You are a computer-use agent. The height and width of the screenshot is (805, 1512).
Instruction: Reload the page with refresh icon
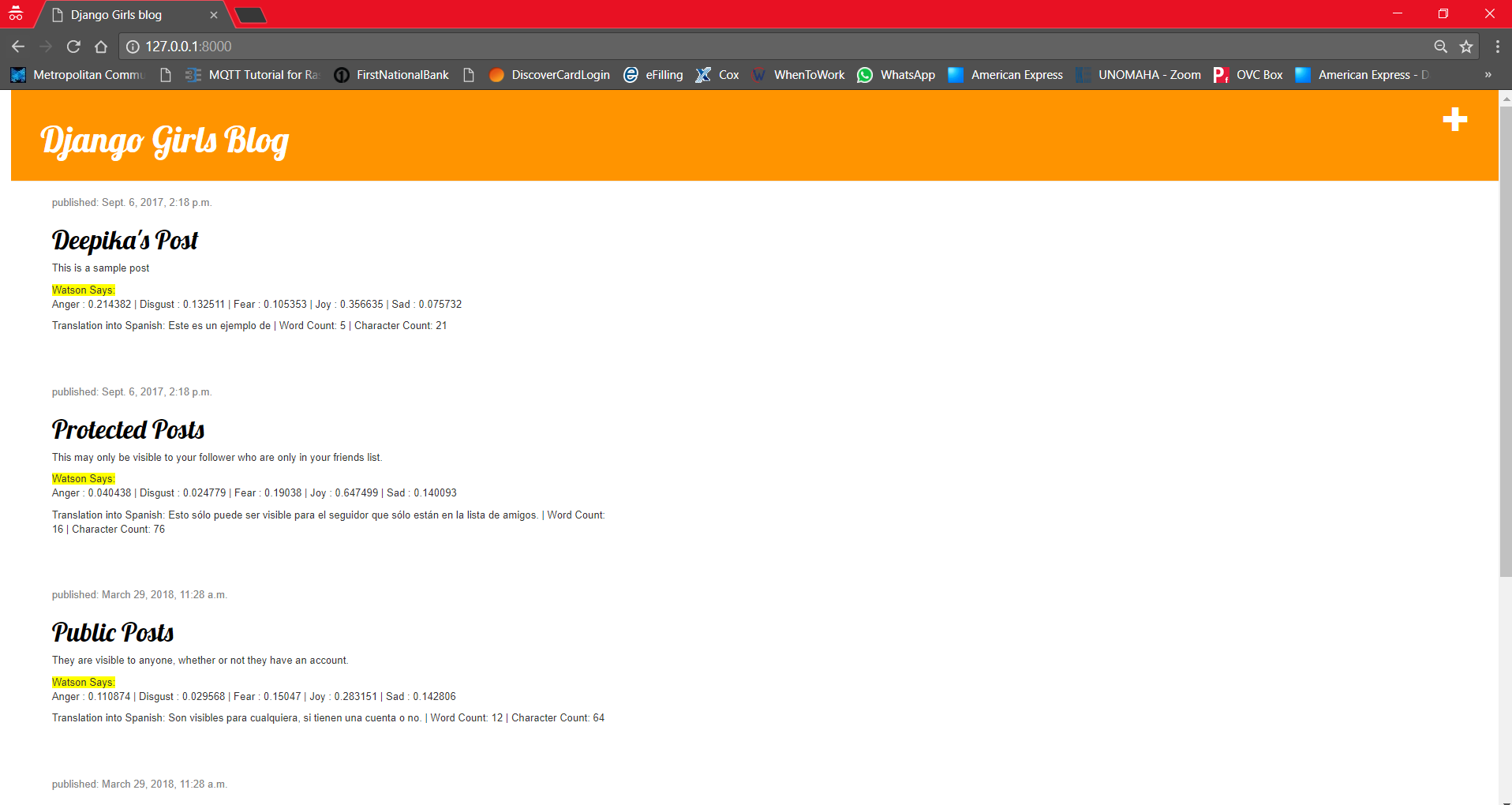[x=73, y=47]
